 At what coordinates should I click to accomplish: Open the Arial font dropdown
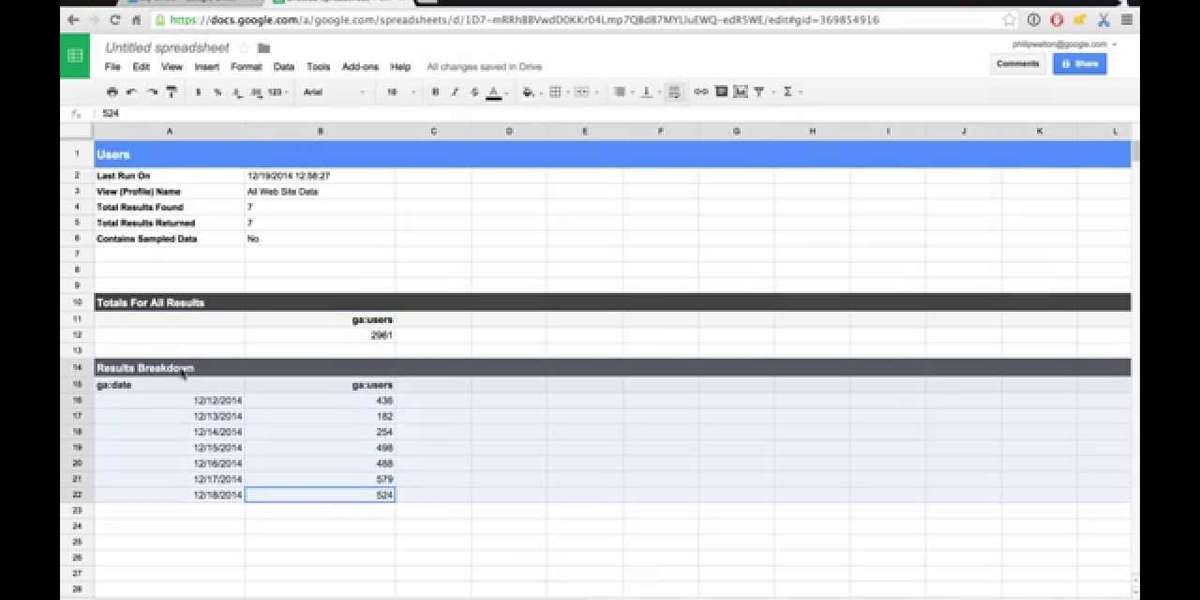click(x=333, y=92)
